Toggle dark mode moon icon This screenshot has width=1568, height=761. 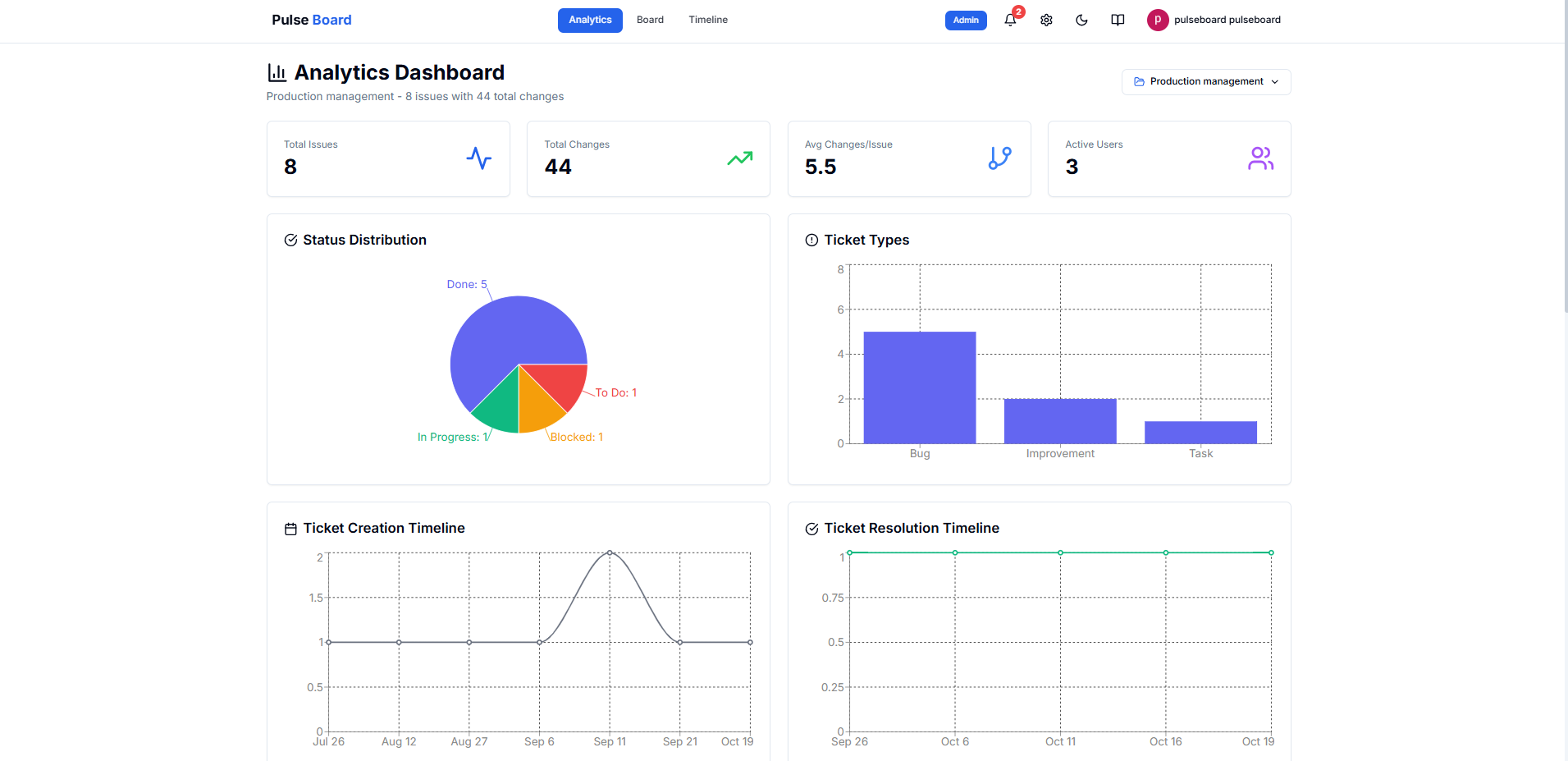[1081, 21]
